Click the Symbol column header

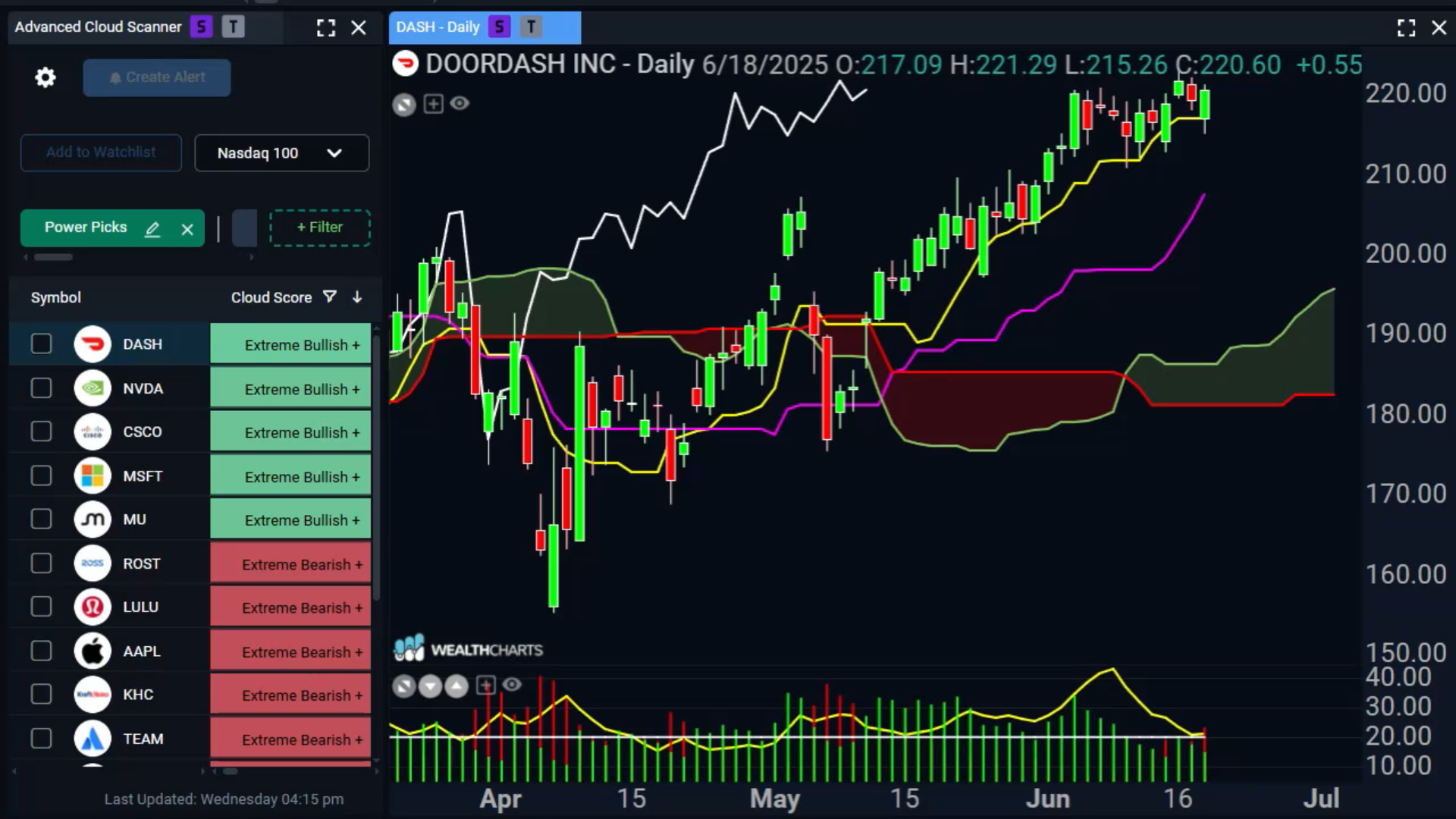click(55, 297)
